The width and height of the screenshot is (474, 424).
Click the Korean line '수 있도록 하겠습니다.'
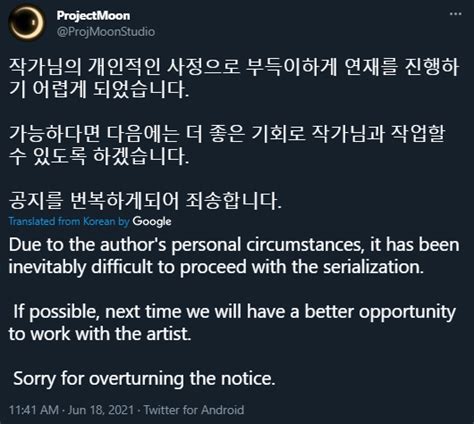(99, 156)
